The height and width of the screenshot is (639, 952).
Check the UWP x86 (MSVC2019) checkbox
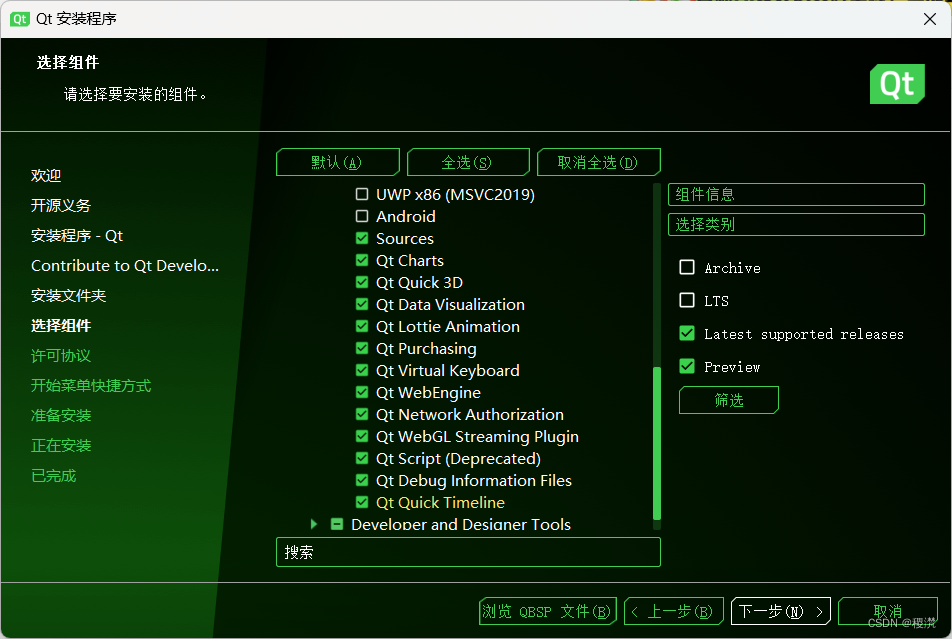click(x=362, y=194)
